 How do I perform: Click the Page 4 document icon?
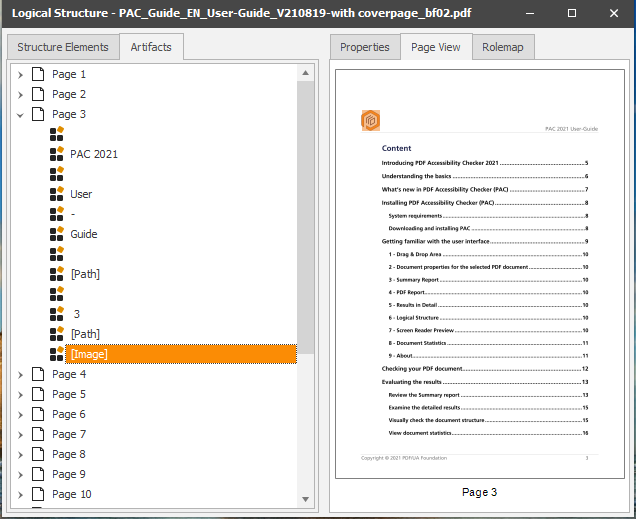(x=38, y=374)
